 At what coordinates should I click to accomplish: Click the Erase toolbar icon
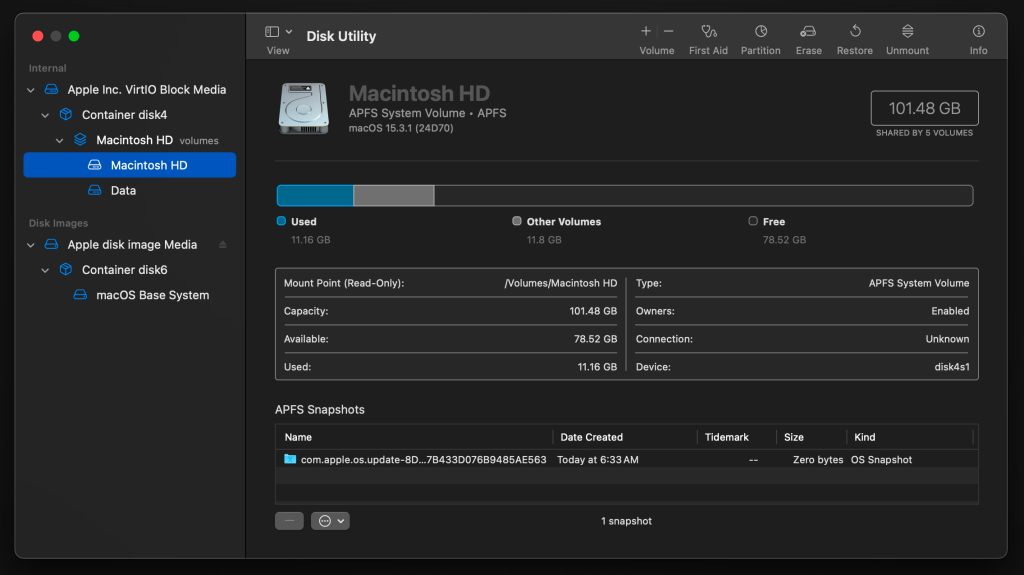tap(808, 32)
